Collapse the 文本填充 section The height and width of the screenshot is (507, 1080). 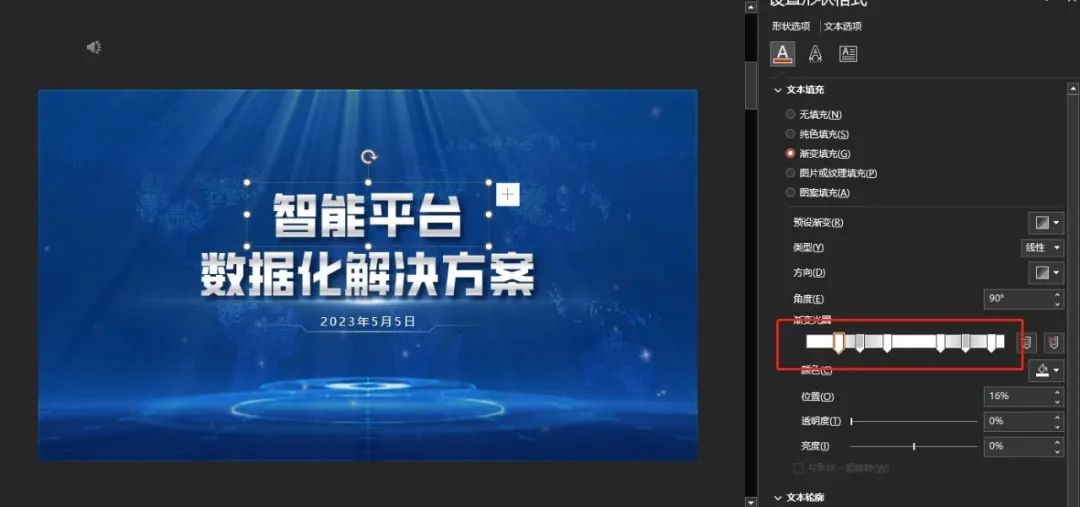coord(778,90)
